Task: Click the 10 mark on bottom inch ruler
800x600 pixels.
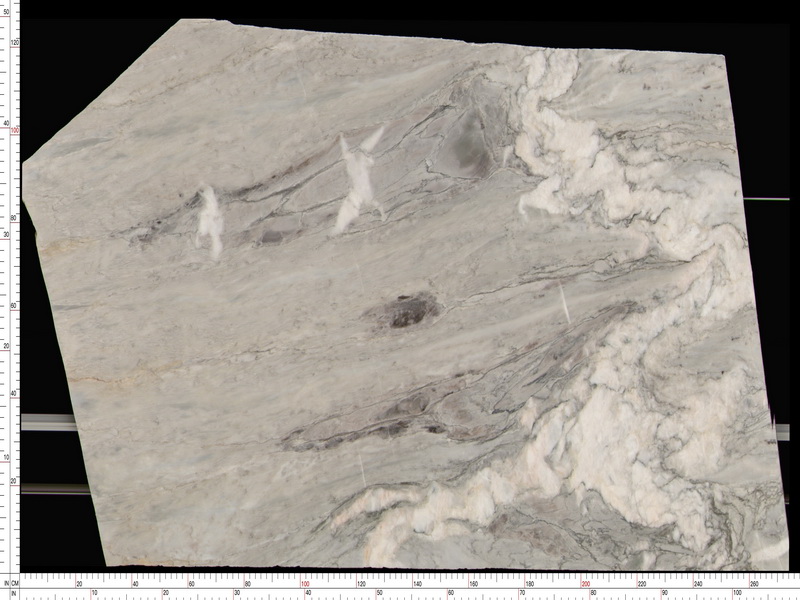Action: (94, 593)
